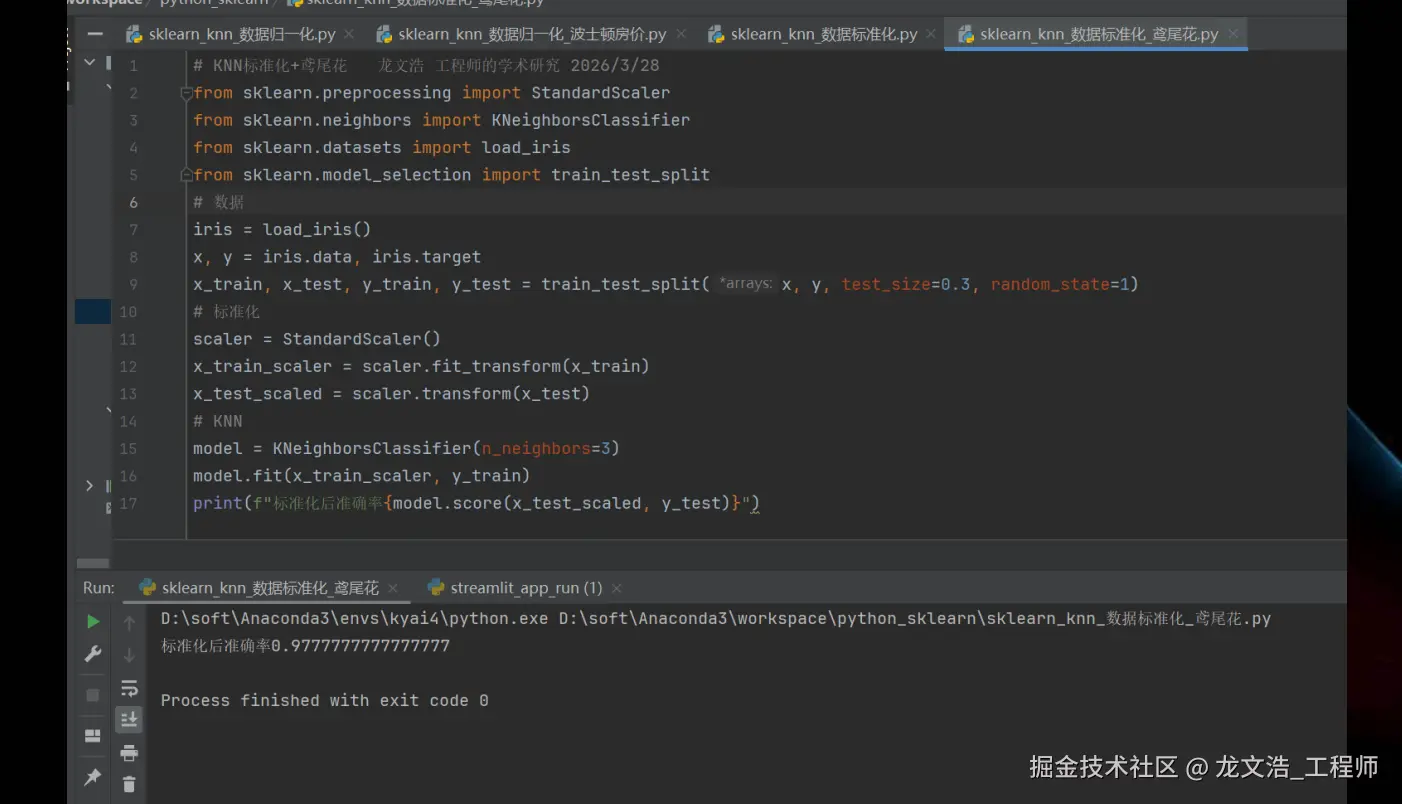This screenshot has width=1402, height=804.
Task: Click '# 标准化' comment on line 10
Action: click(226, 312)
